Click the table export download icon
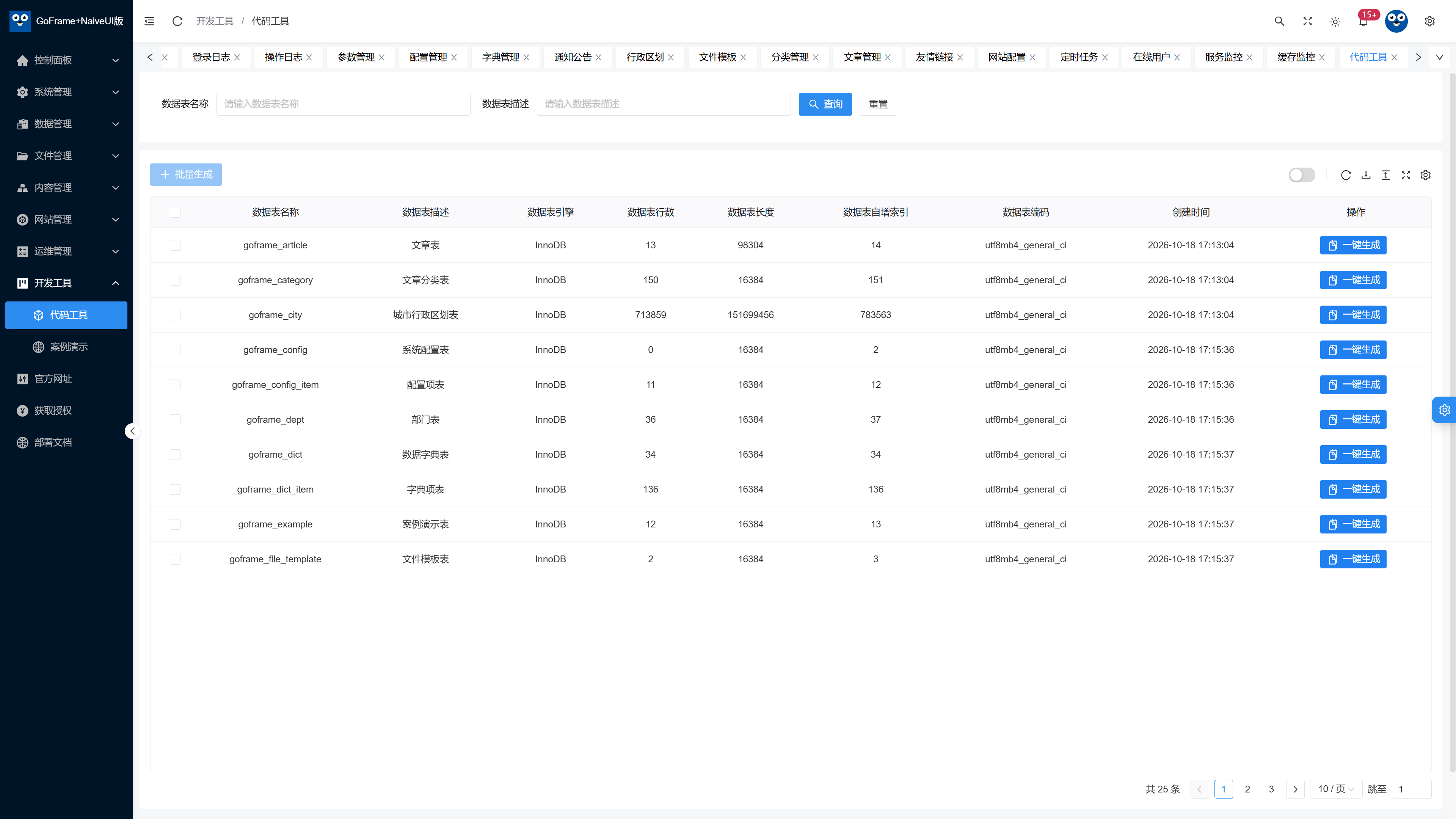This screenshot has width=1456, height=819. tap(1365, 175)
